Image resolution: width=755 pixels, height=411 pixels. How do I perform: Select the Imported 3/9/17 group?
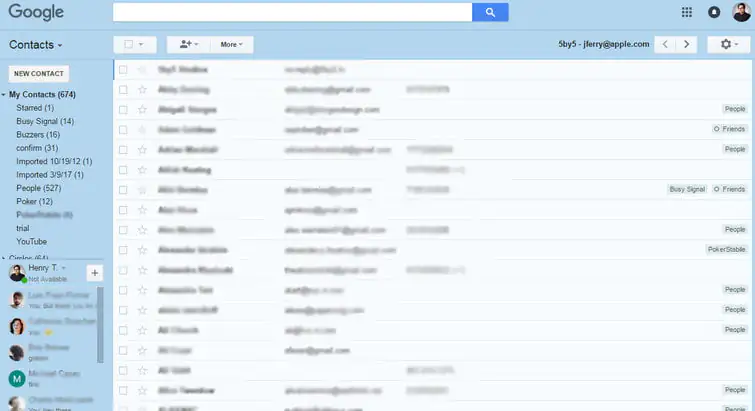pyautogui.click(x=50, y=175)
